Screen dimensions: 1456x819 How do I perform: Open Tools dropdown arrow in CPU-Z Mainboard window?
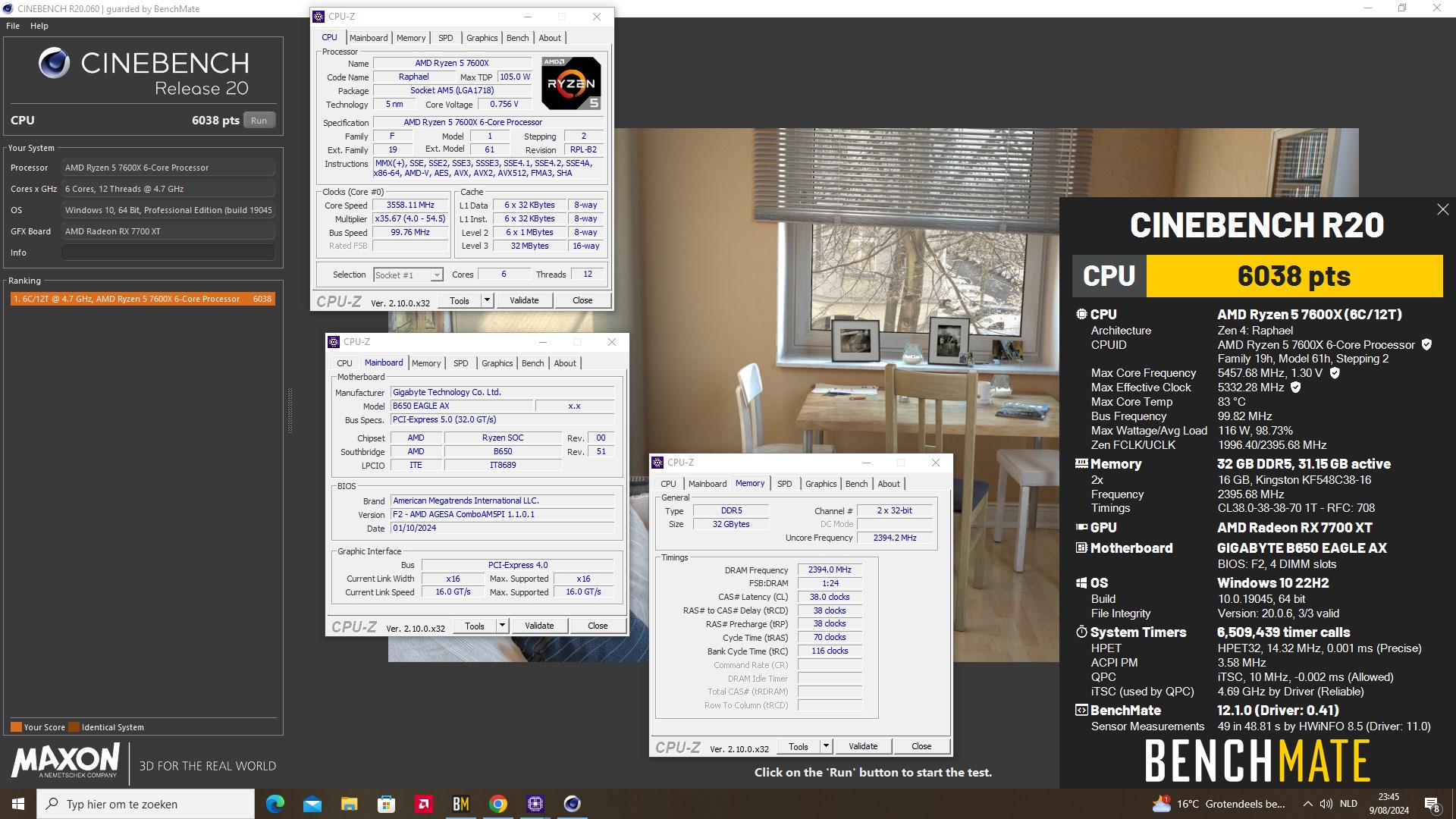[x=502, y=626]
